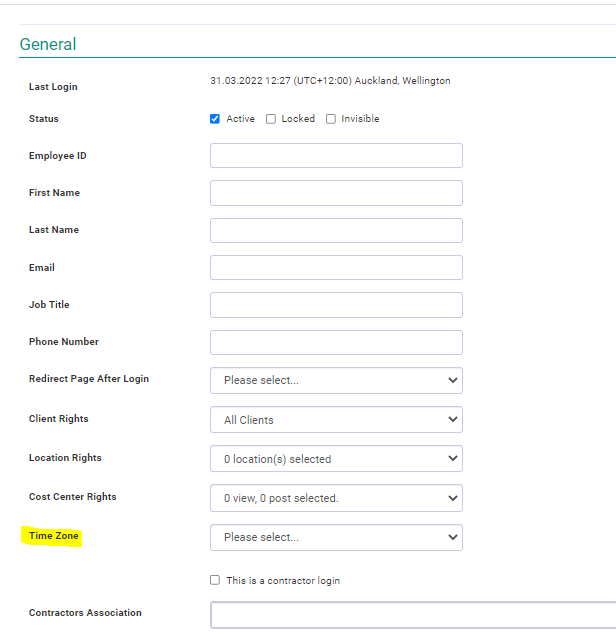
Task: Click the Active checkbox label text
Action: pos(241,119)
